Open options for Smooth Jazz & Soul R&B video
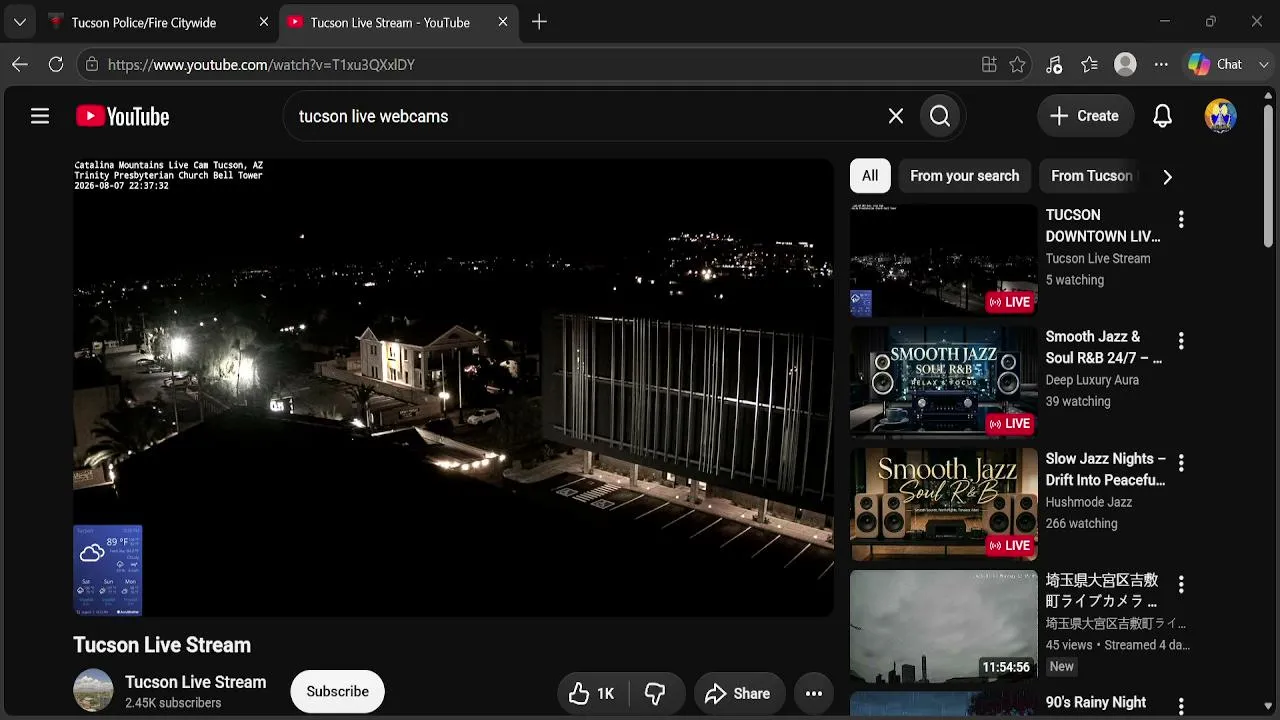This screenshot has width=1280, height=720. point(1181,341)
